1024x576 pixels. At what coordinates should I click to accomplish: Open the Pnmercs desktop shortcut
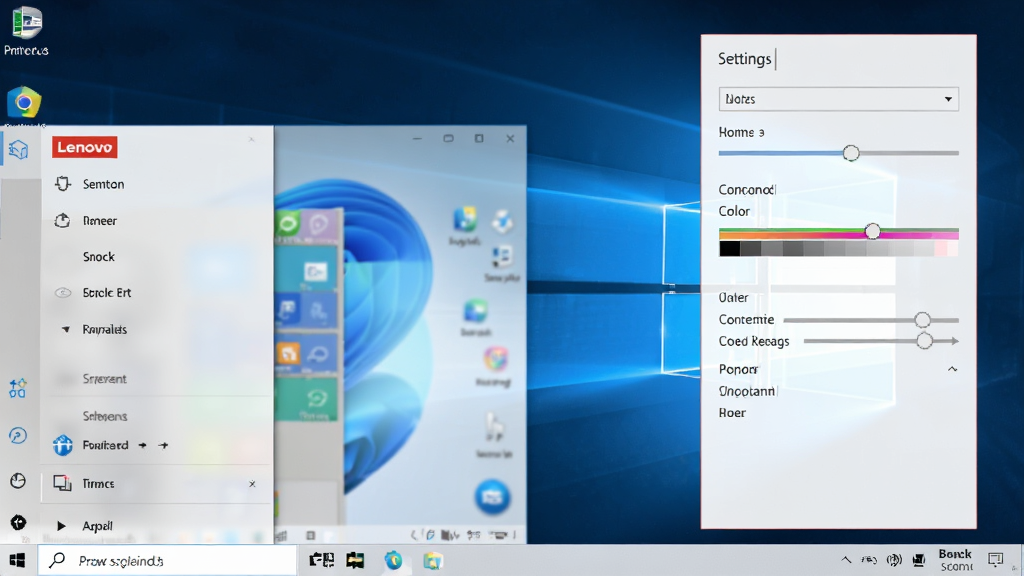[26, 30]
